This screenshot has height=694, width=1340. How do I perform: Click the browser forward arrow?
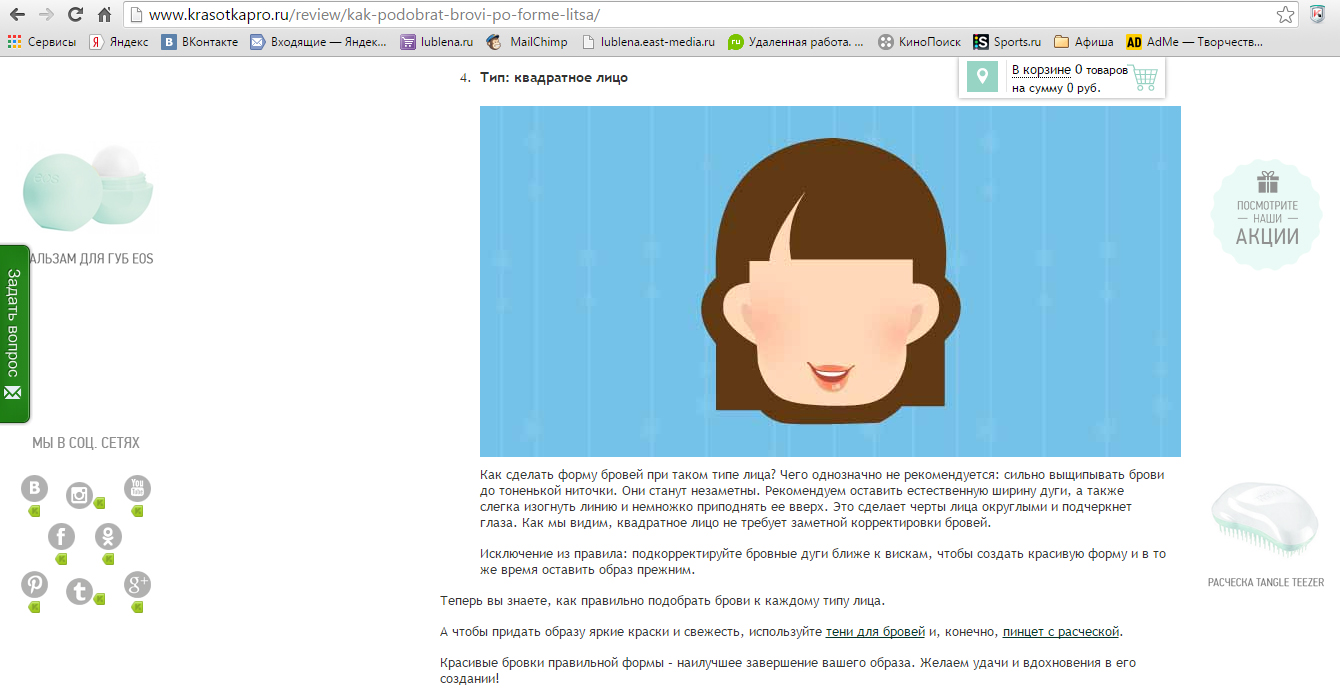46,15
